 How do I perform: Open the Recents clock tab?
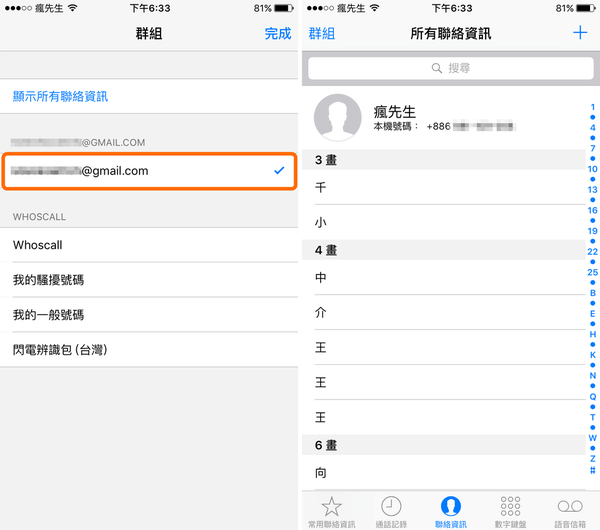391,510
